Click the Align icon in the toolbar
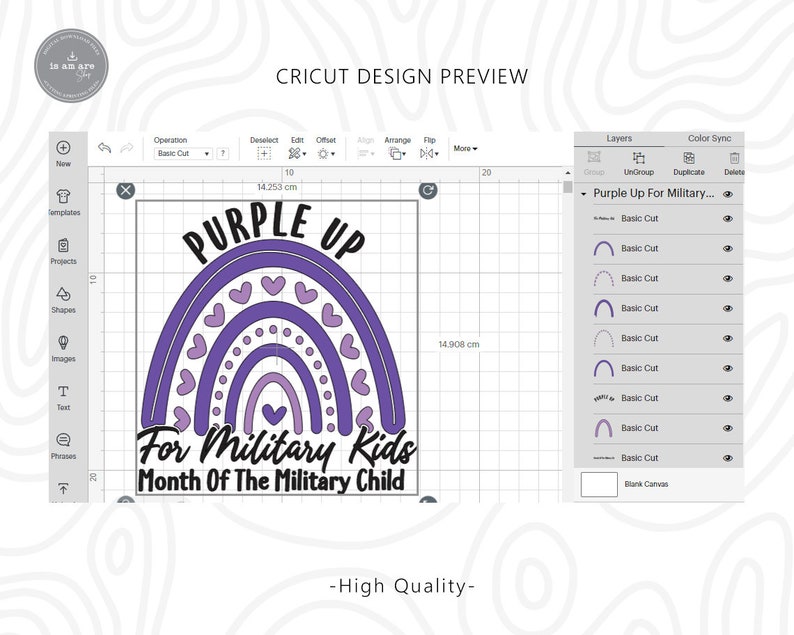 point(365,153)
